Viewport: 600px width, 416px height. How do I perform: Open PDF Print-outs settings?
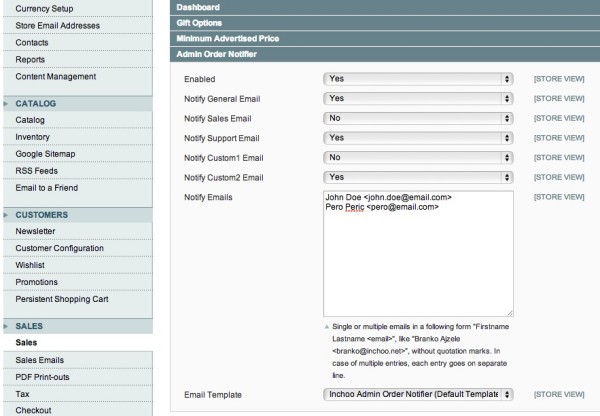(42, 377)
